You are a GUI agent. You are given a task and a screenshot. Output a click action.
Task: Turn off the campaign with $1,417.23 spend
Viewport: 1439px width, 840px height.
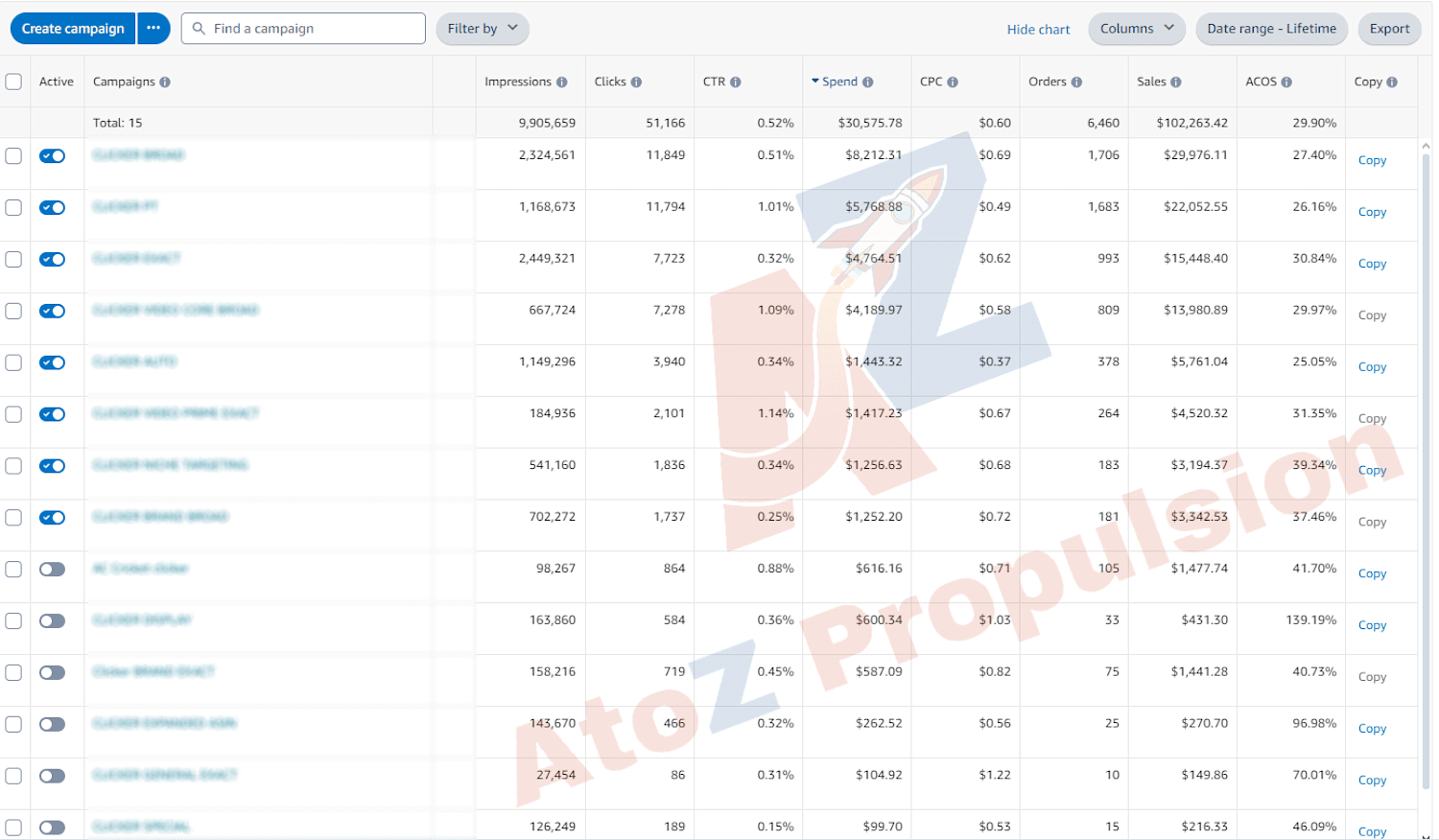click(52, 414)
